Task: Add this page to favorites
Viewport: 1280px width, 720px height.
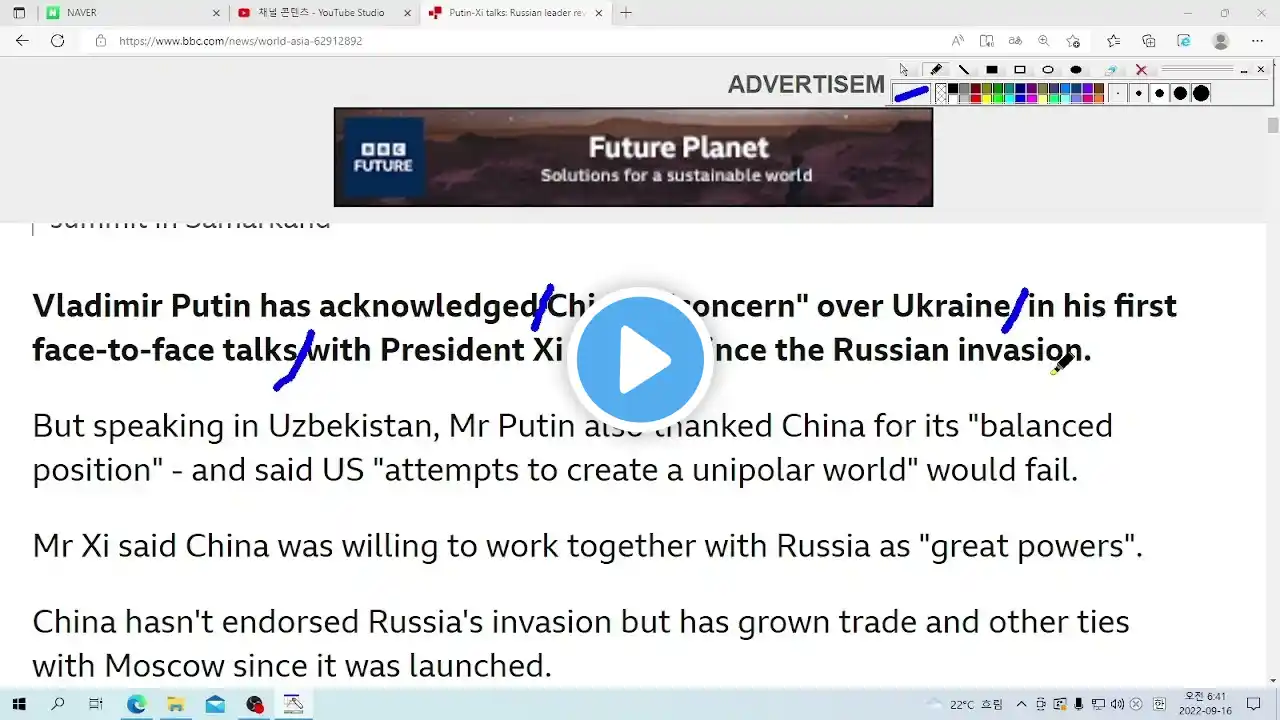Action: [x=1073, y=41]
